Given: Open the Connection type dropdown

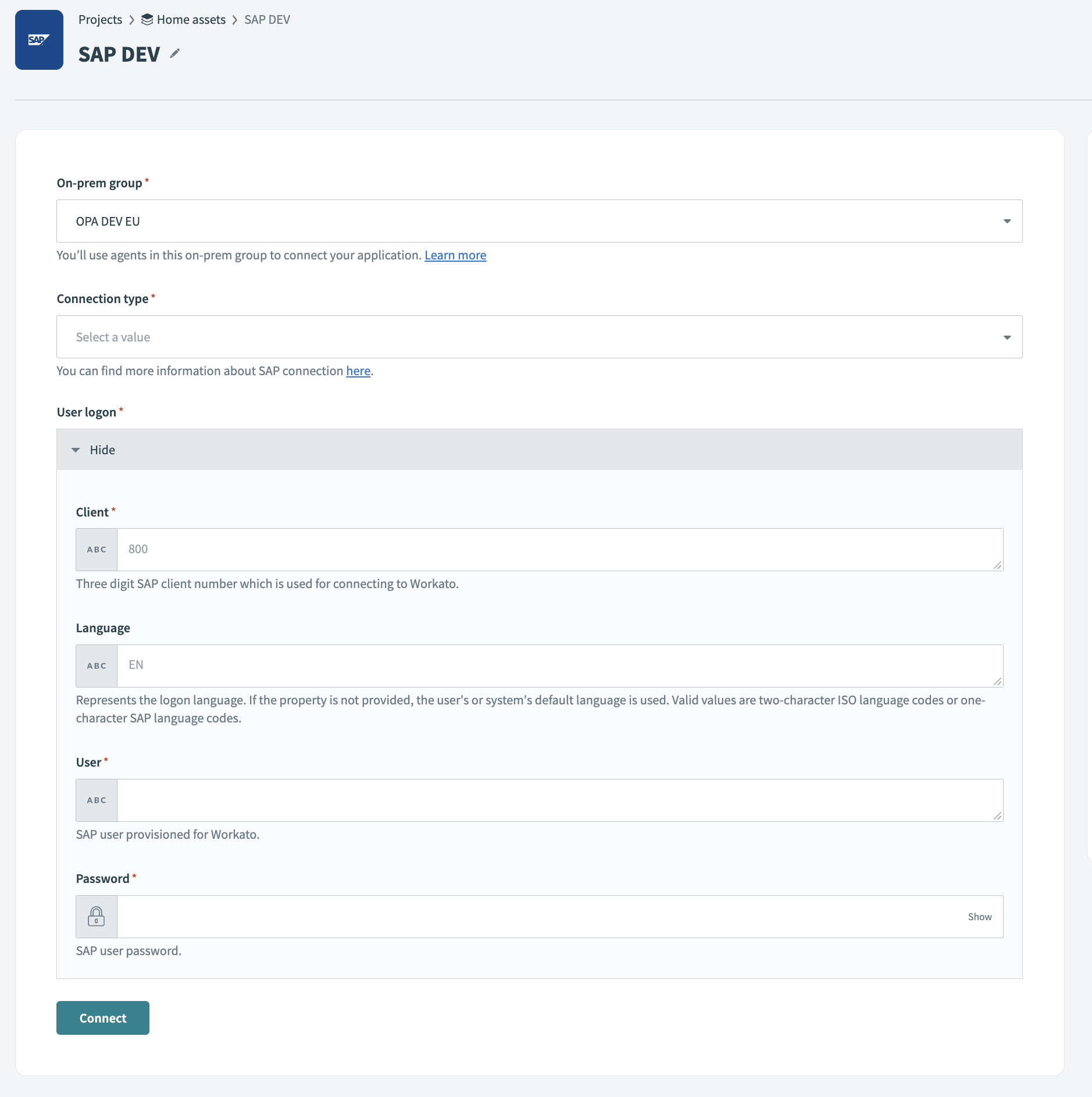Looking at the screenshot, I should (539, 337).
